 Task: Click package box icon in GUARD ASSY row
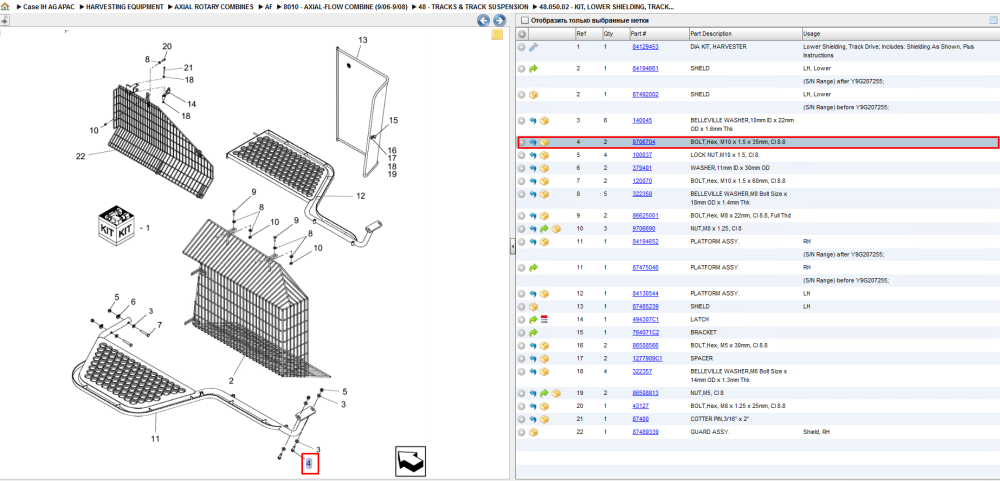534,432
